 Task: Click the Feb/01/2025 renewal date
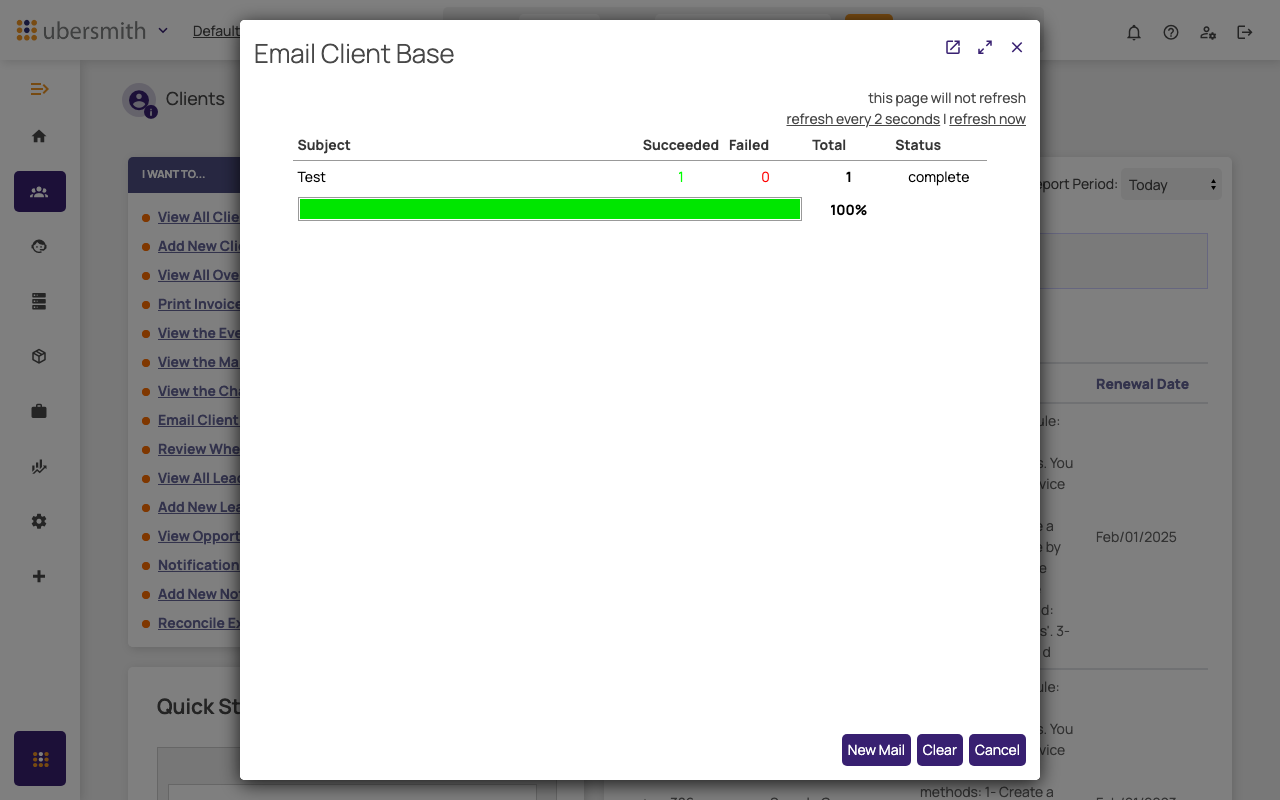[x=1136, y=537]
